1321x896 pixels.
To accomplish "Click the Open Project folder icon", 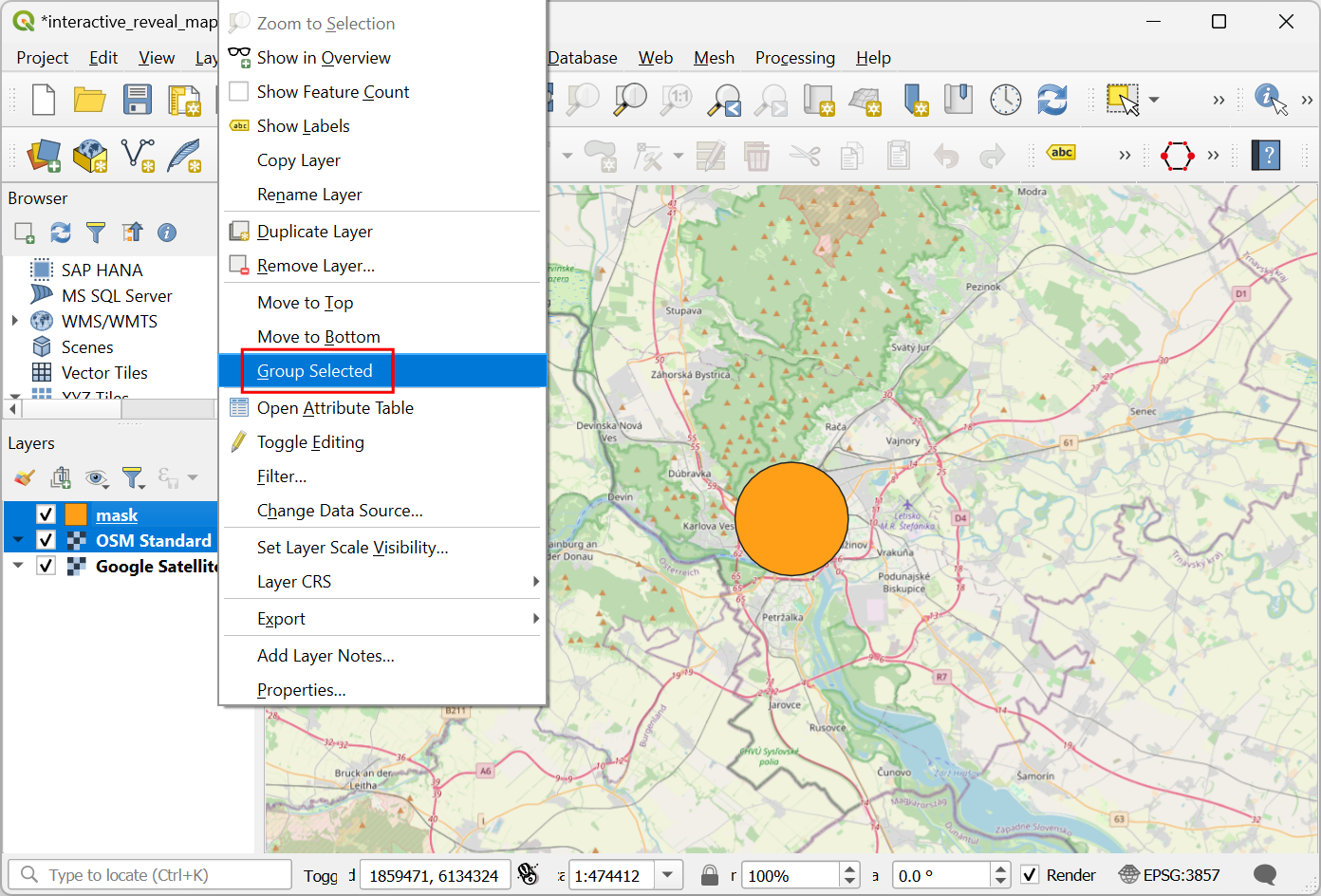I will click(x=90, y=100).
